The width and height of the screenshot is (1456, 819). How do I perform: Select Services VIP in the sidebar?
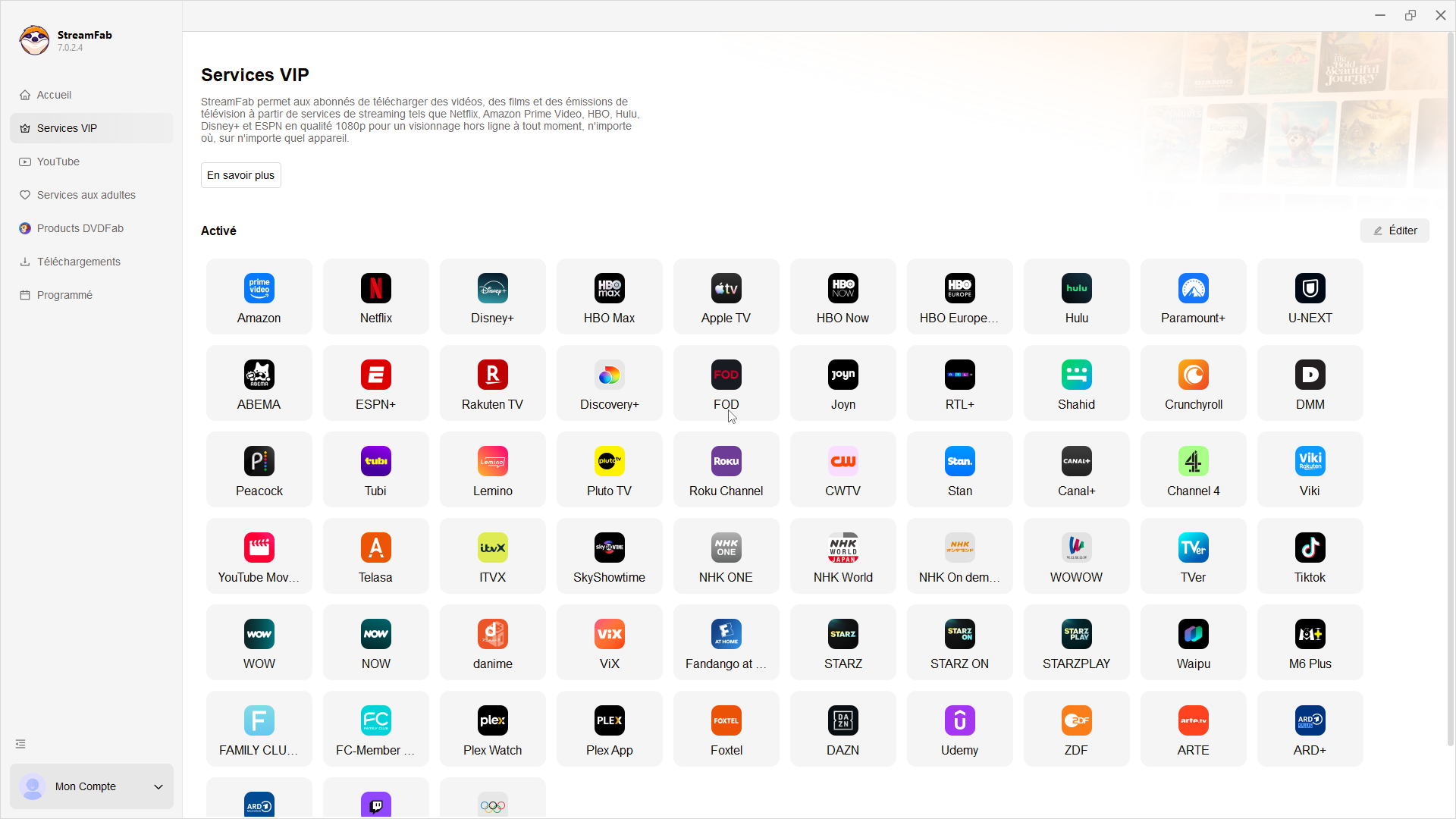[x=92, y=128]
